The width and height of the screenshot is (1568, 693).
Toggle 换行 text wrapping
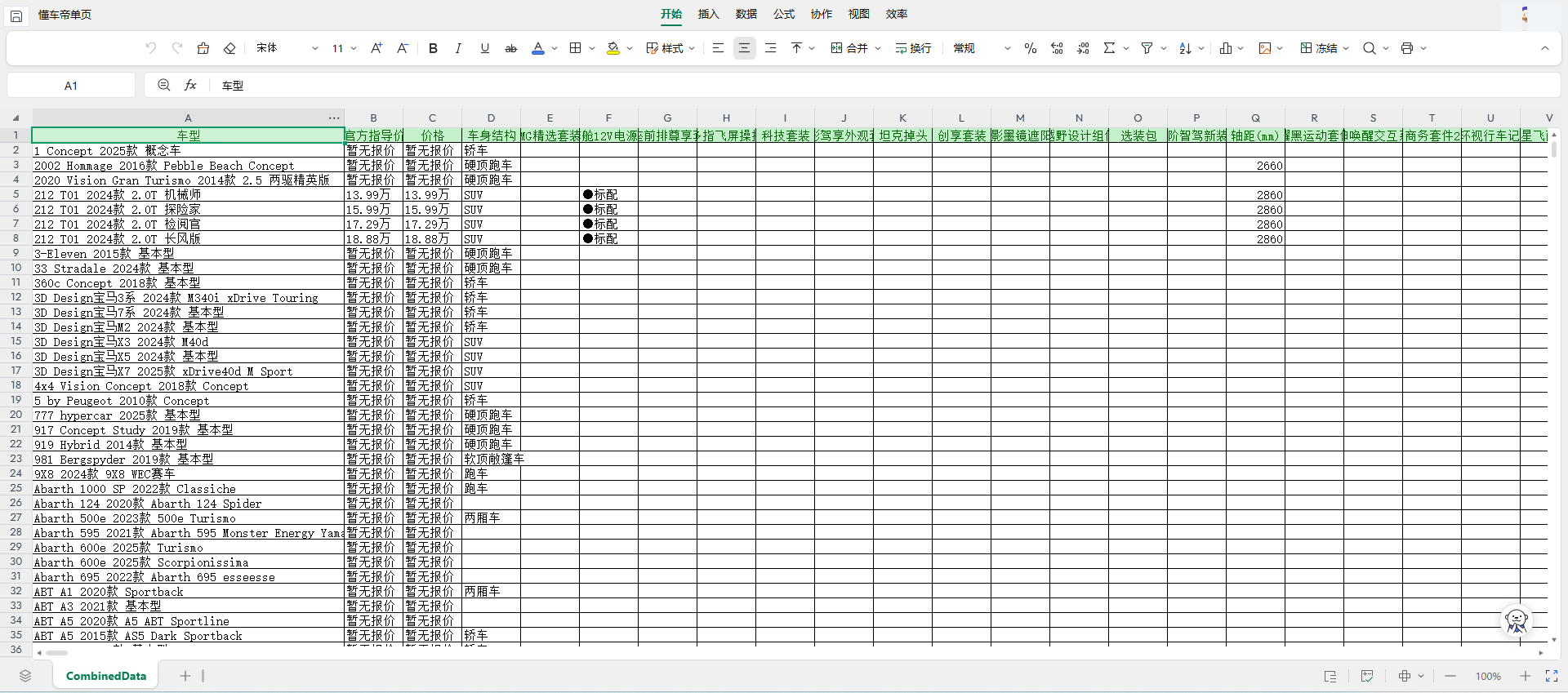913,48
